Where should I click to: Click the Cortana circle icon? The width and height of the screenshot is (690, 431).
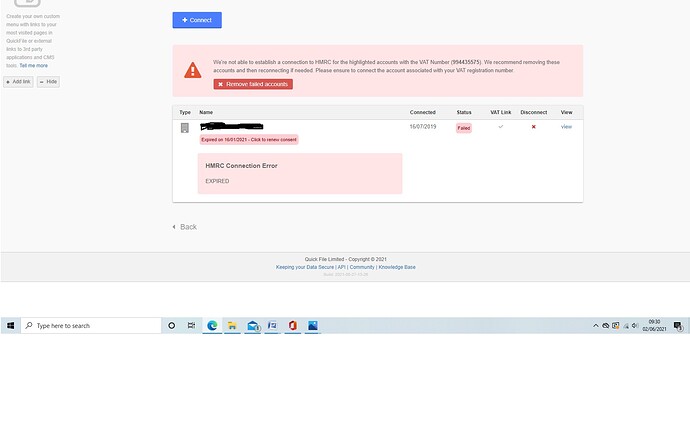pyautogui.click(x=172, y=326)
